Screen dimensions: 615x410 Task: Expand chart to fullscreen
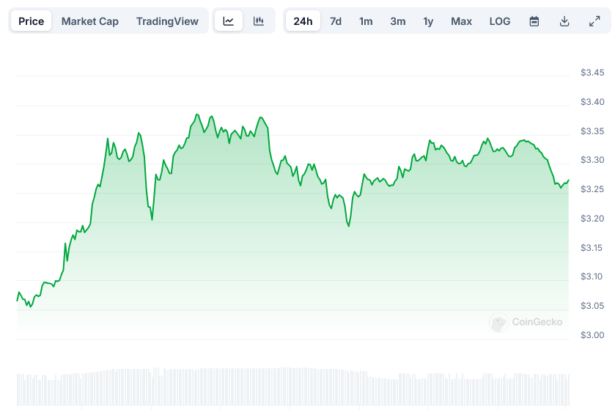point(594,21)
